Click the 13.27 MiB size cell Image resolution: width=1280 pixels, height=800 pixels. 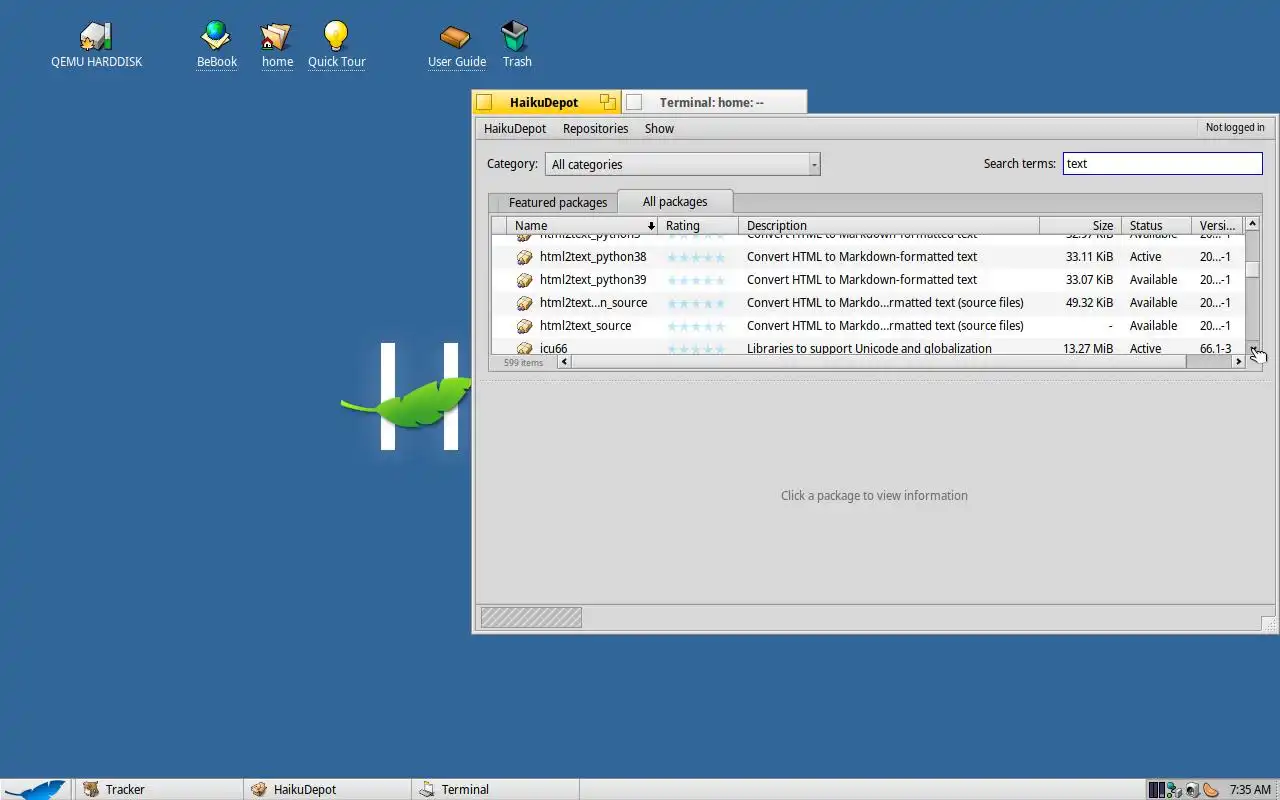click(x=1088, y=349)
